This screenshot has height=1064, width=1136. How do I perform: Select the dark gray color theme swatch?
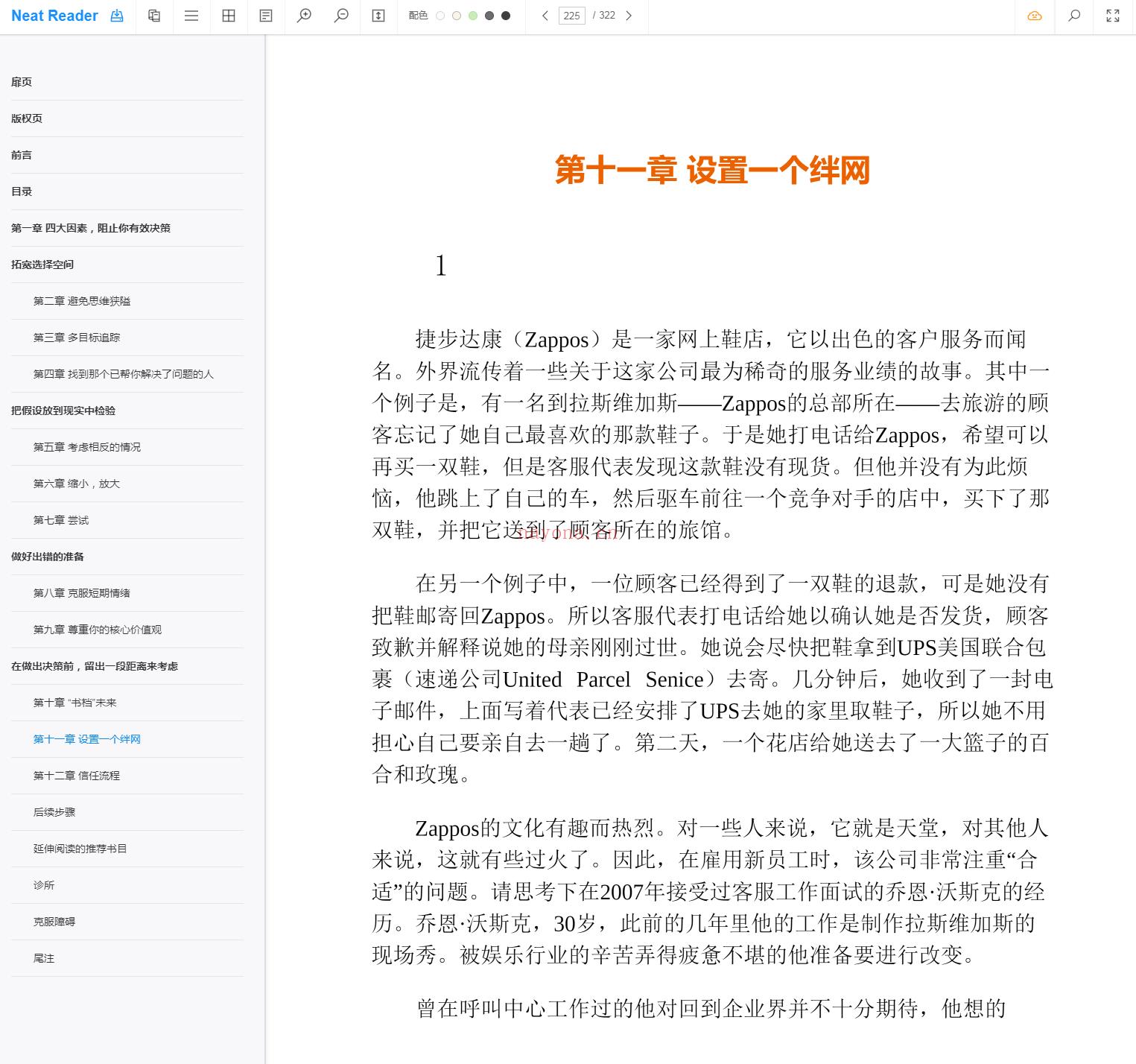coord(489,16)
